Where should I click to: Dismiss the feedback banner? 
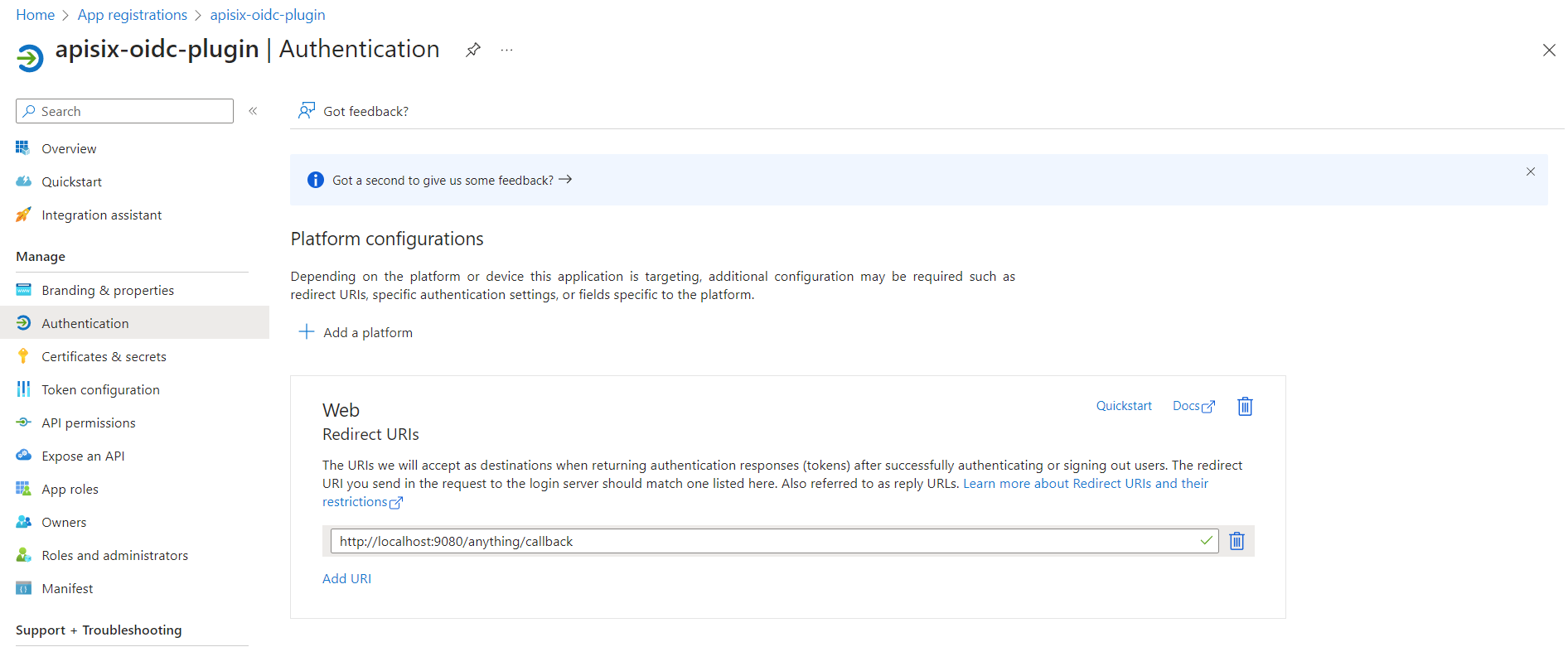pyautogui.click(x=1530, y=171)
